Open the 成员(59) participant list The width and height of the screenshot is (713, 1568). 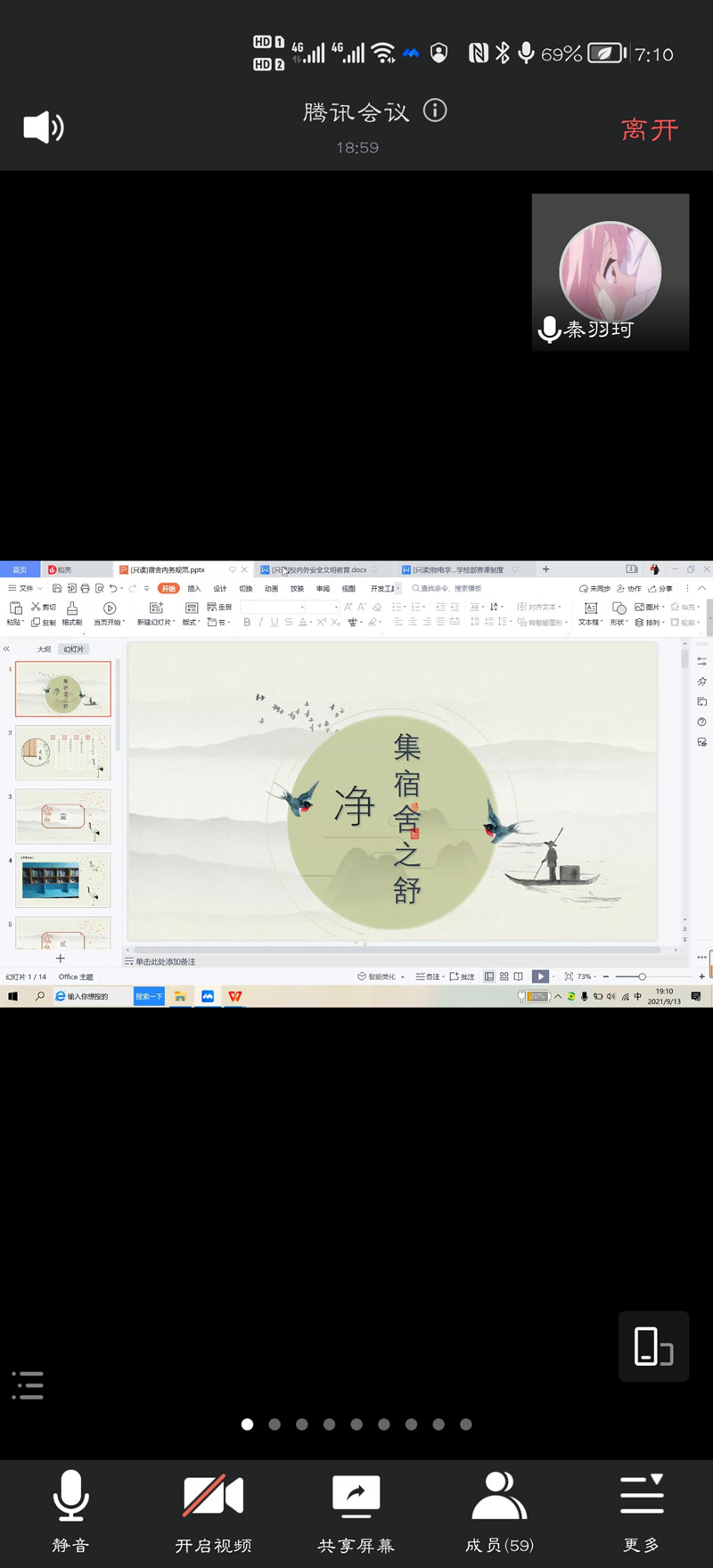499,1511
